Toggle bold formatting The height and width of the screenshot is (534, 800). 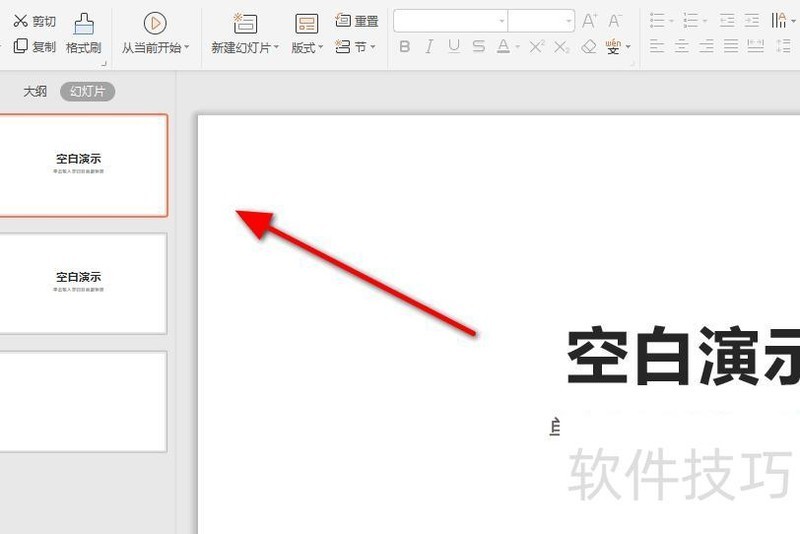click(404, 47)
